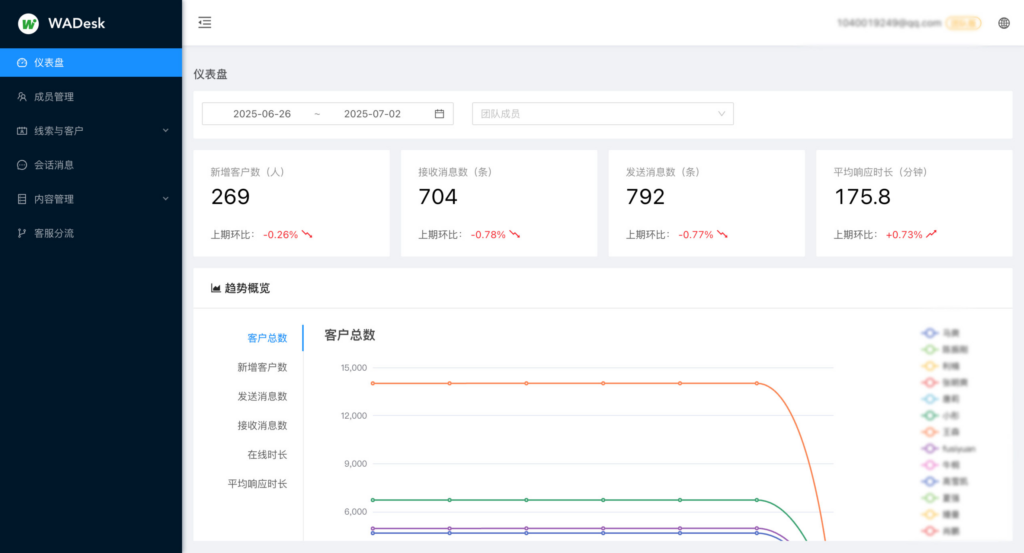Viewport: 1024px width, 553px height.
Task: Click the WADesk logo icon
Action: (x=28, y=24)
